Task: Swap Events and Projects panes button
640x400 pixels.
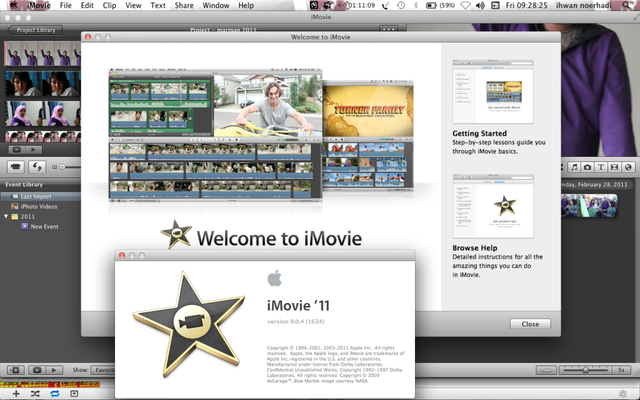Action: (37, 167)
